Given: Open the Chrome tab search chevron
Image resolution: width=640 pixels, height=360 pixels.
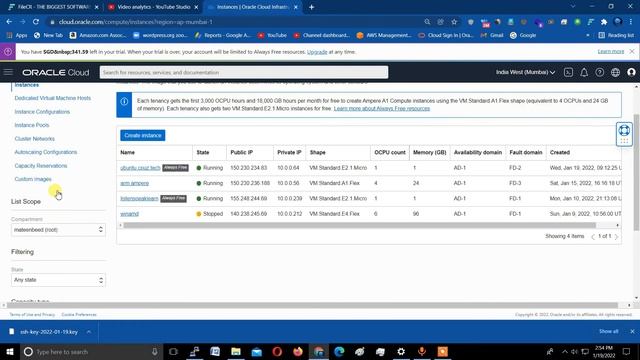Looking at the screenshot, I should (573, 7).
